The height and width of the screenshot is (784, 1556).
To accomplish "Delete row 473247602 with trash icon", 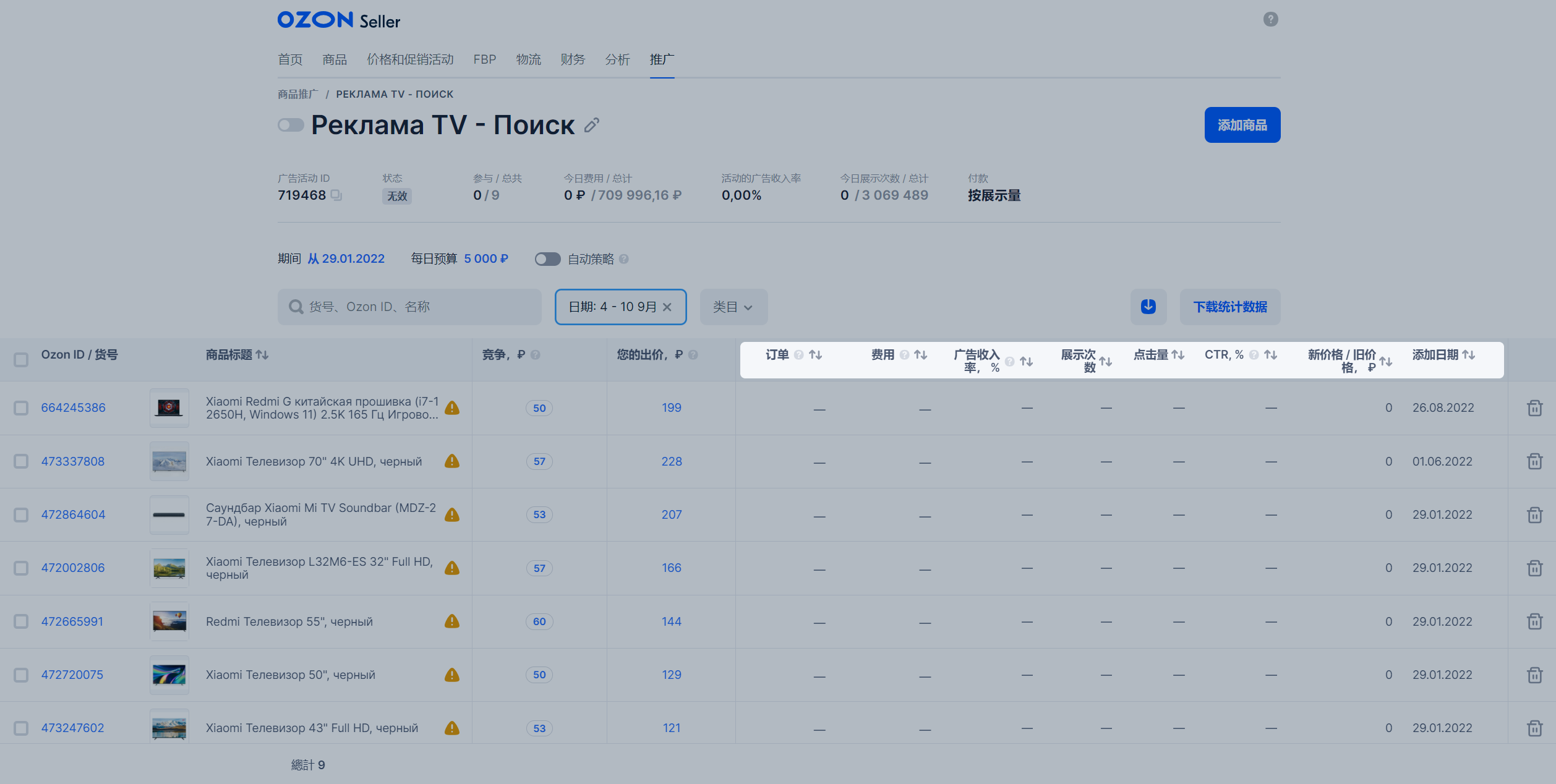I will [x=1534, y=728].
